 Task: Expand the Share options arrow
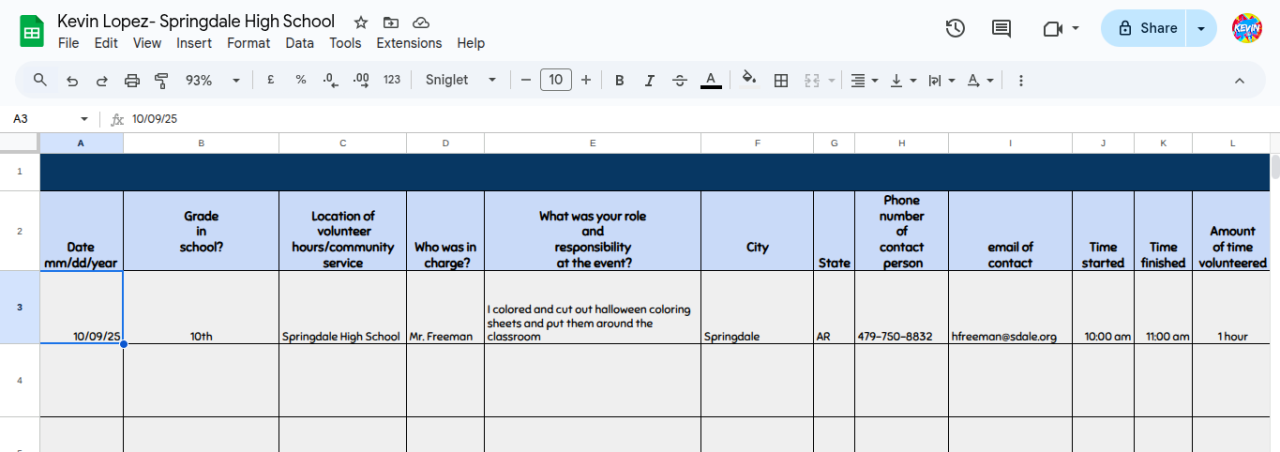tap(1201, 28)
